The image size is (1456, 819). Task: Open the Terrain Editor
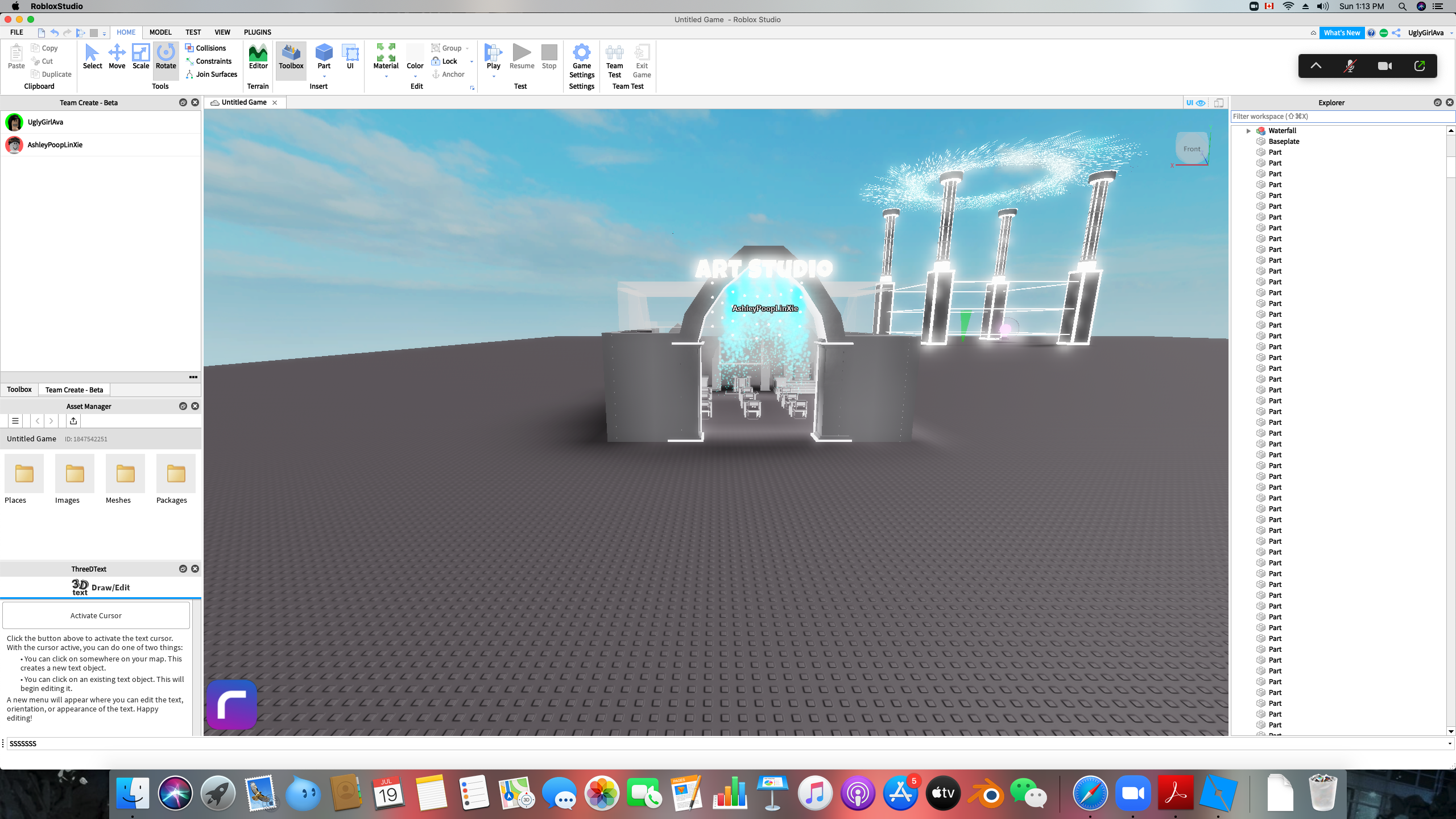pos(258,56)
